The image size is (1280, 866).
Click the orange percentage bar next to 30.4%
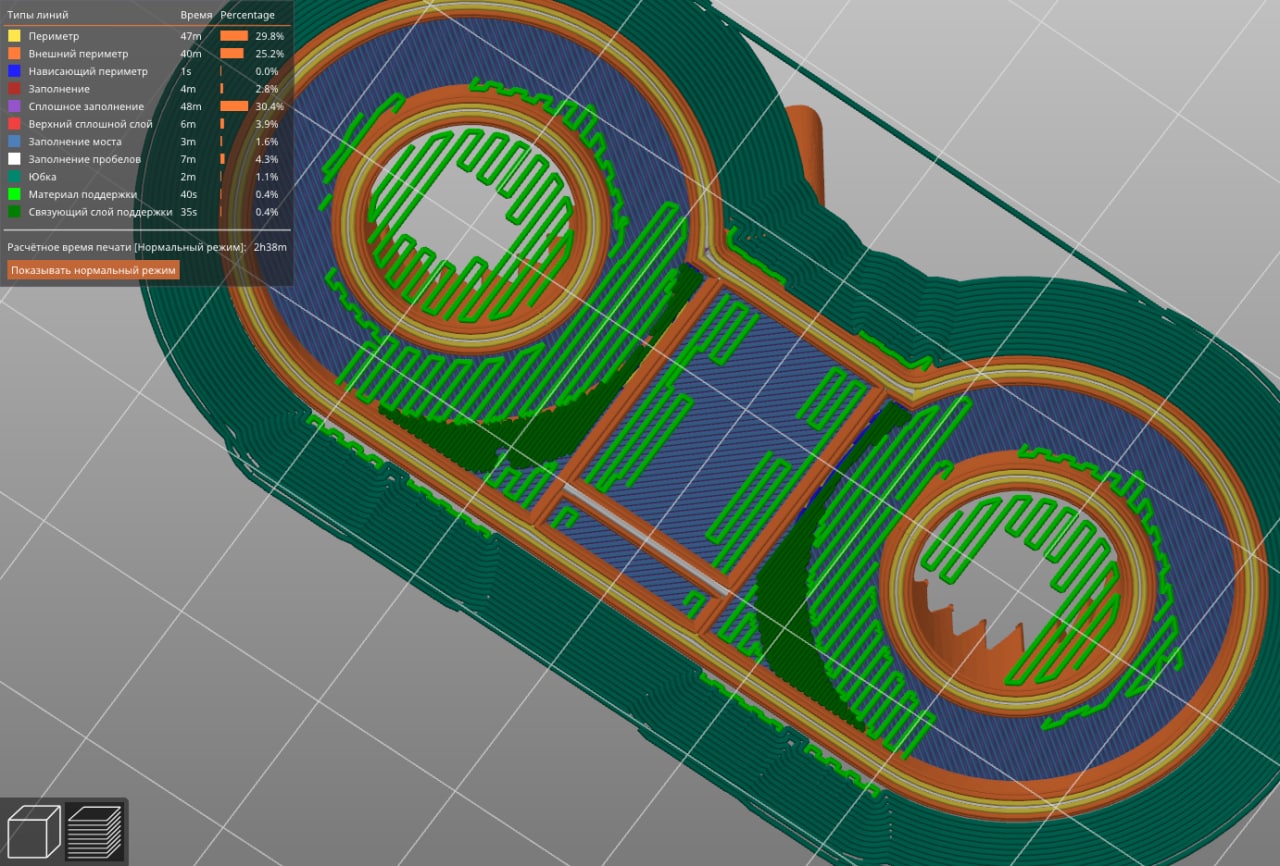tap(234, 106)
